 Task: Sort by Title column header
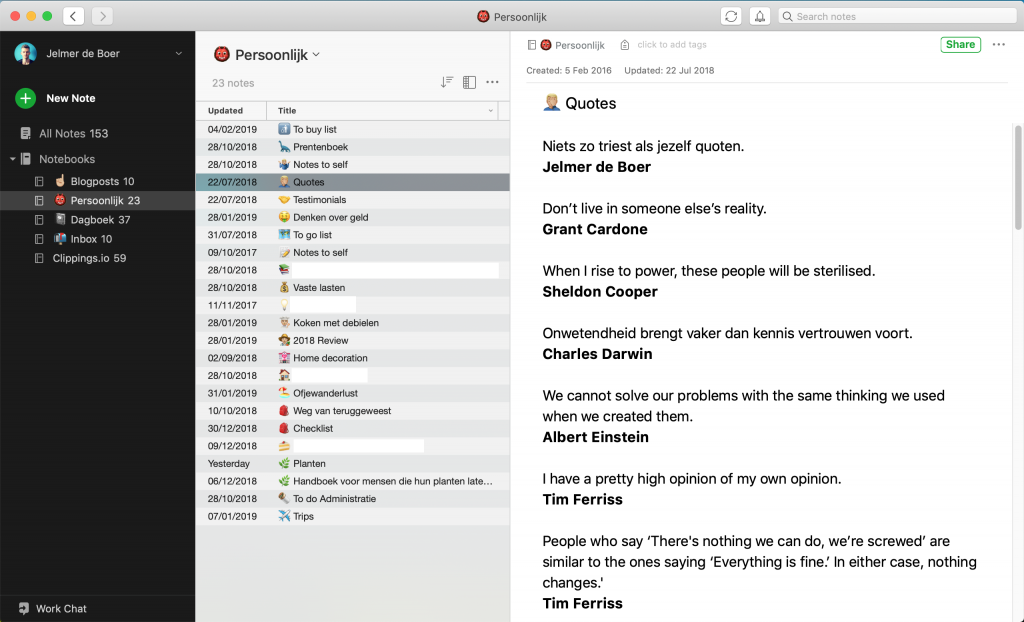pos(382,110)
